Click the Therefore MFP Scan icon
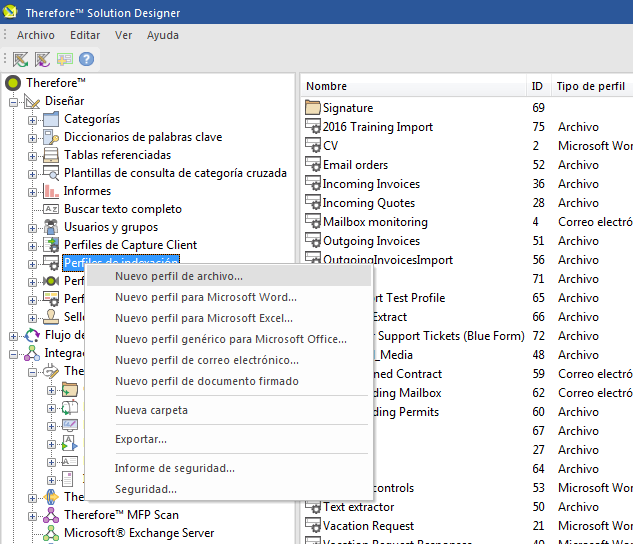Screen dimensions: 633x544 point(51,515)
